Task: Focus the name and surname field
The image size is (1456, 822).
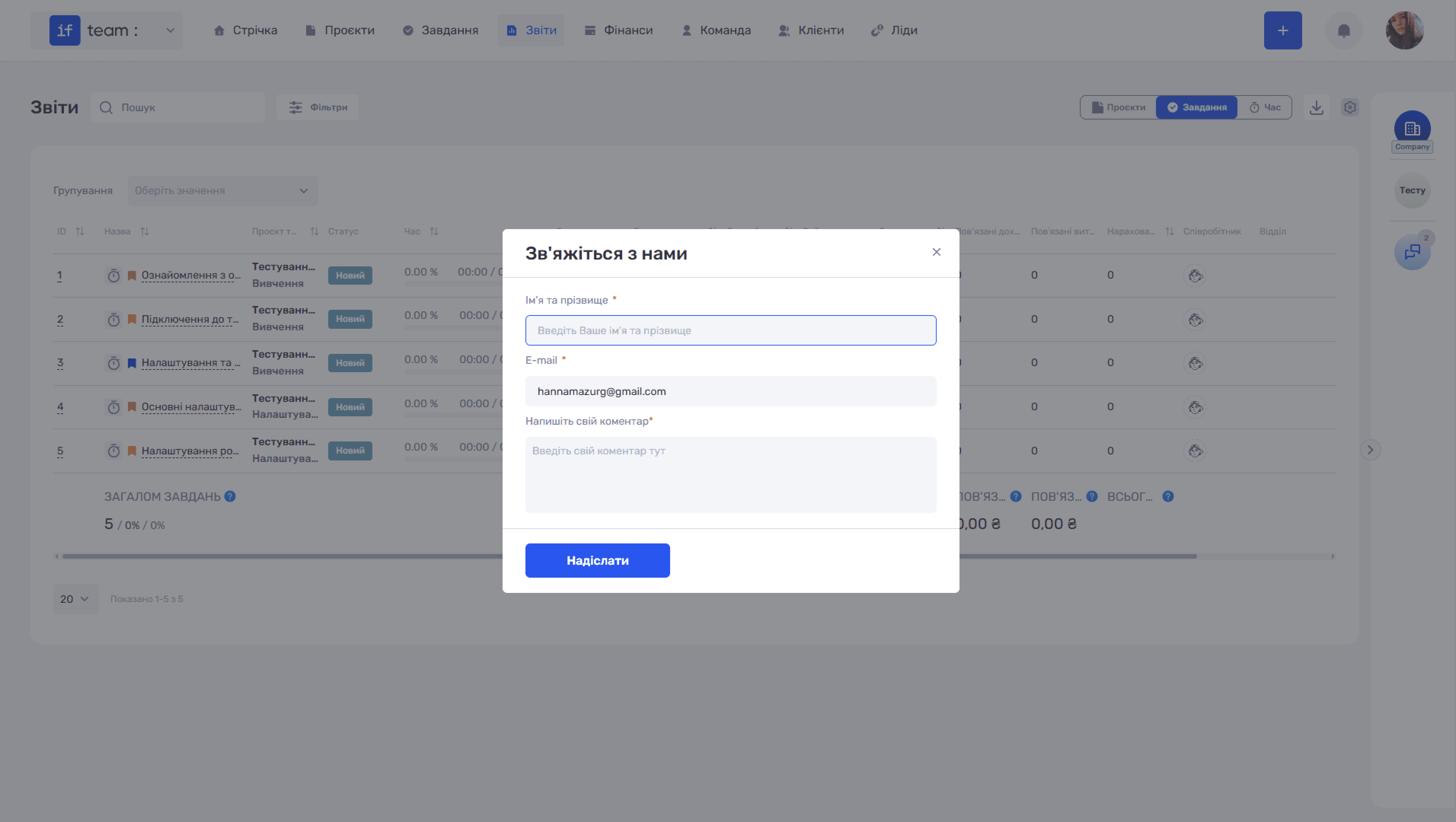Action: coord(730,330)
